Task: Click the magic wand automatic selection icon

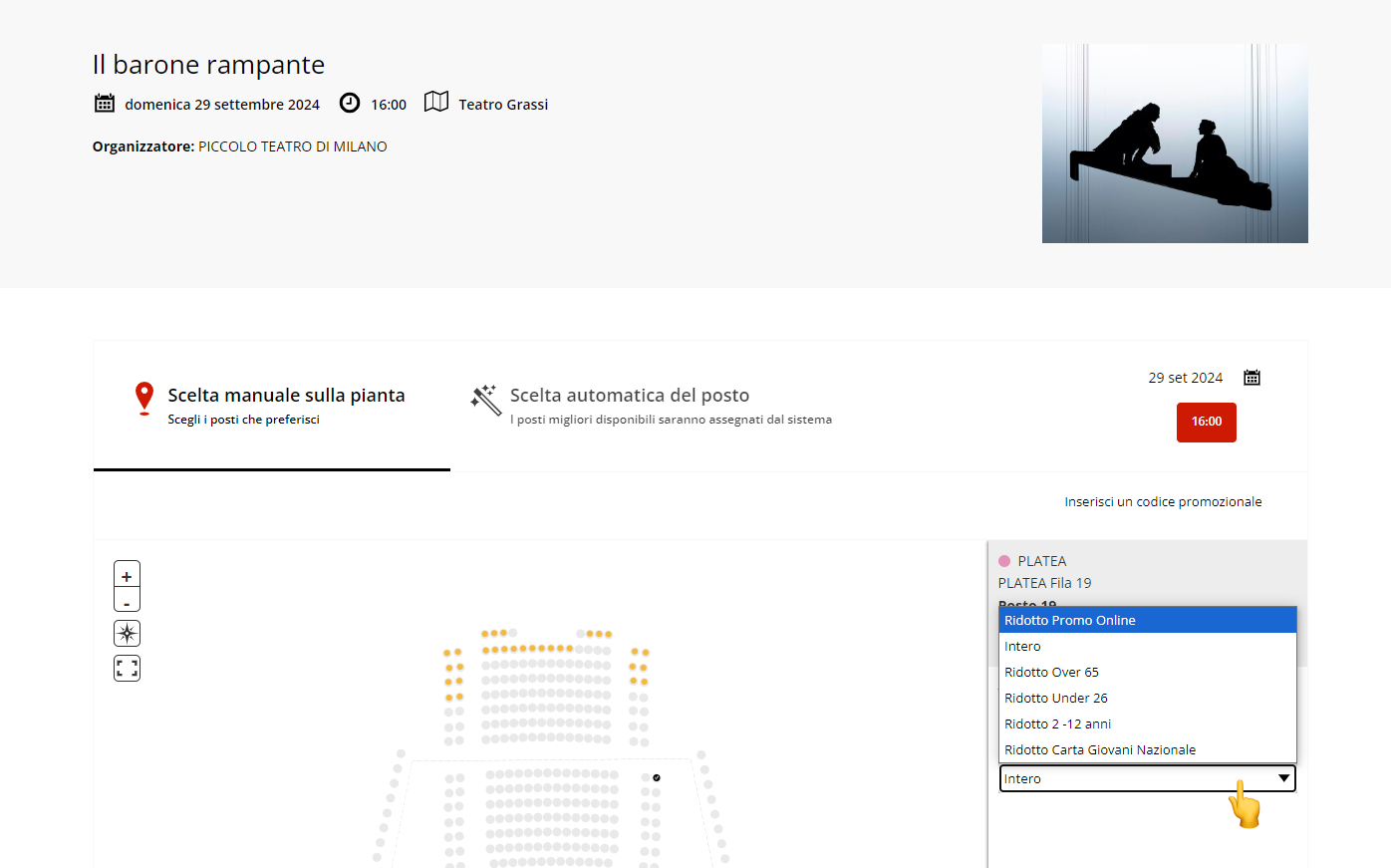Action: [485, 400]
